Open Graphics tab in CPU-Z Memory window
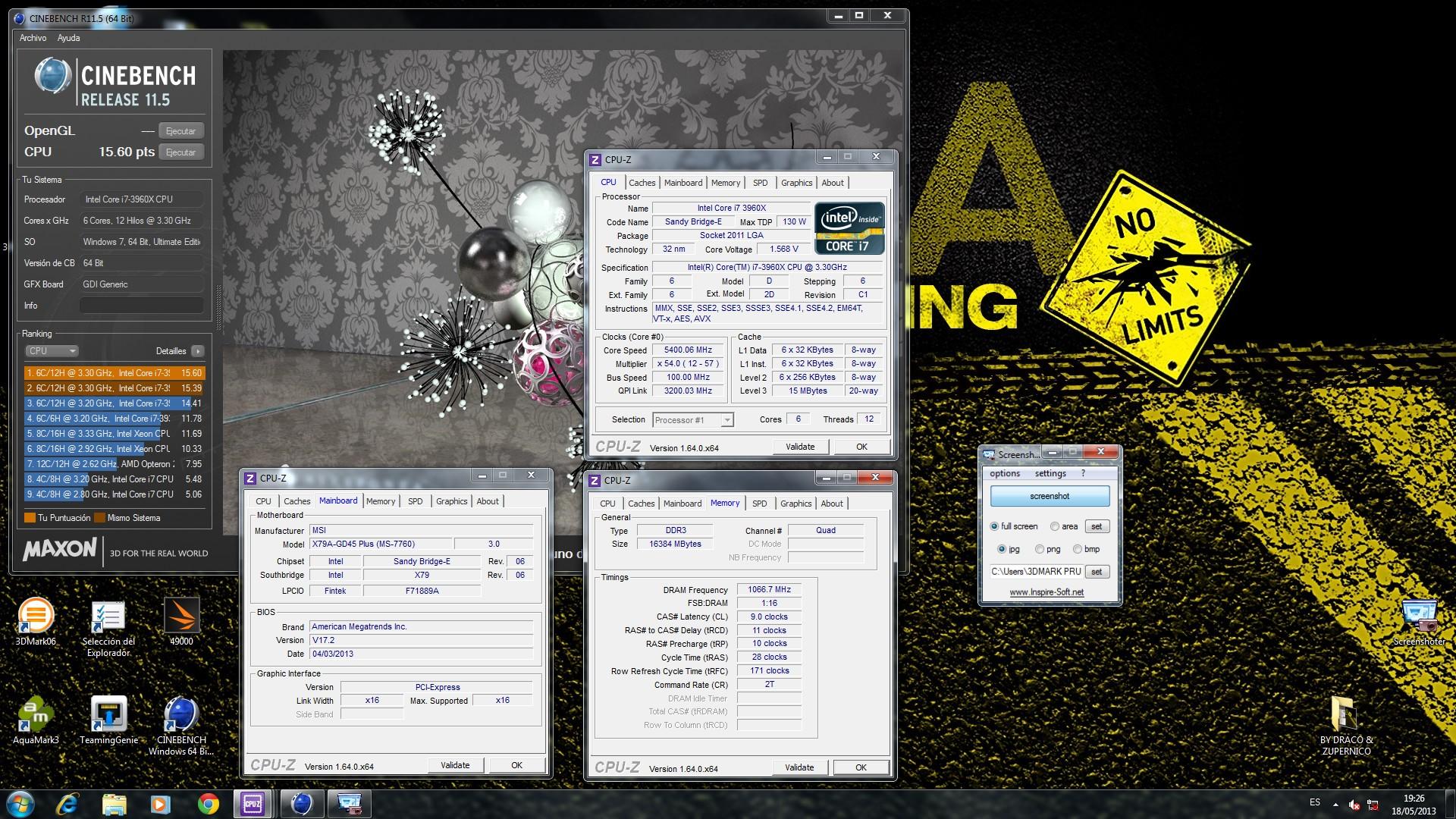 795,504
